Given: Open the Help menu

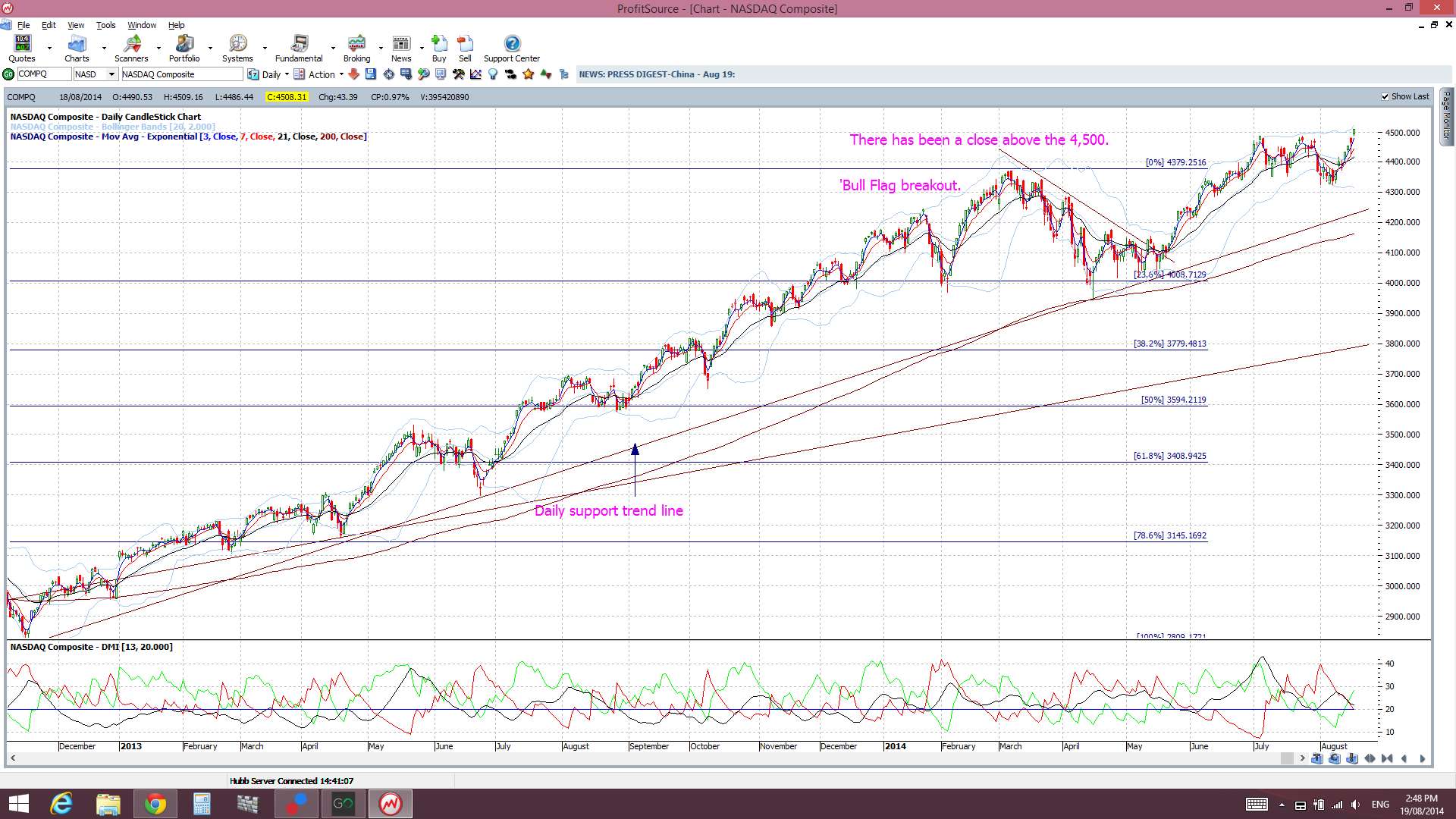Looking at the screenshot, I should click(176, 25).
